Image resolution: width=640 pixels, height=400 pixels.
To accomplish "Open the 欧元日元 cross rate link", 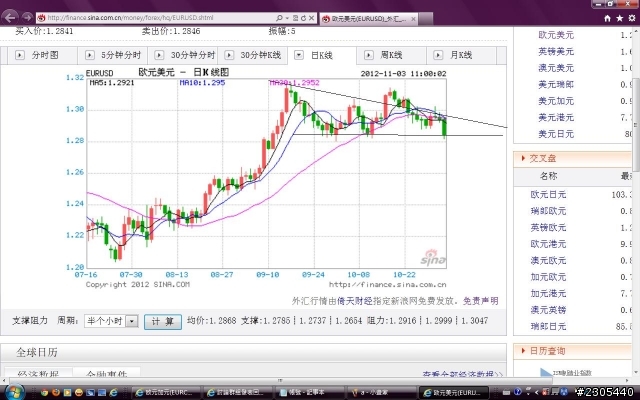I will tap(548, 195).
